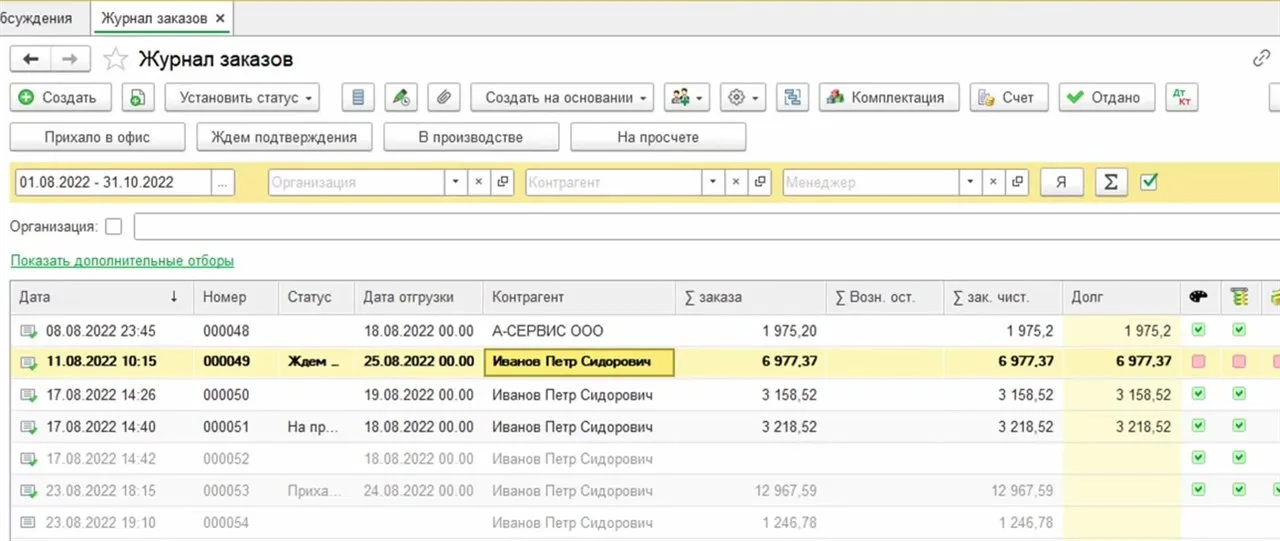The width and height of the screenshot is (1280, 541).
Task: Open attached files with the paperclip icon
Action: (x=444, y=98)
